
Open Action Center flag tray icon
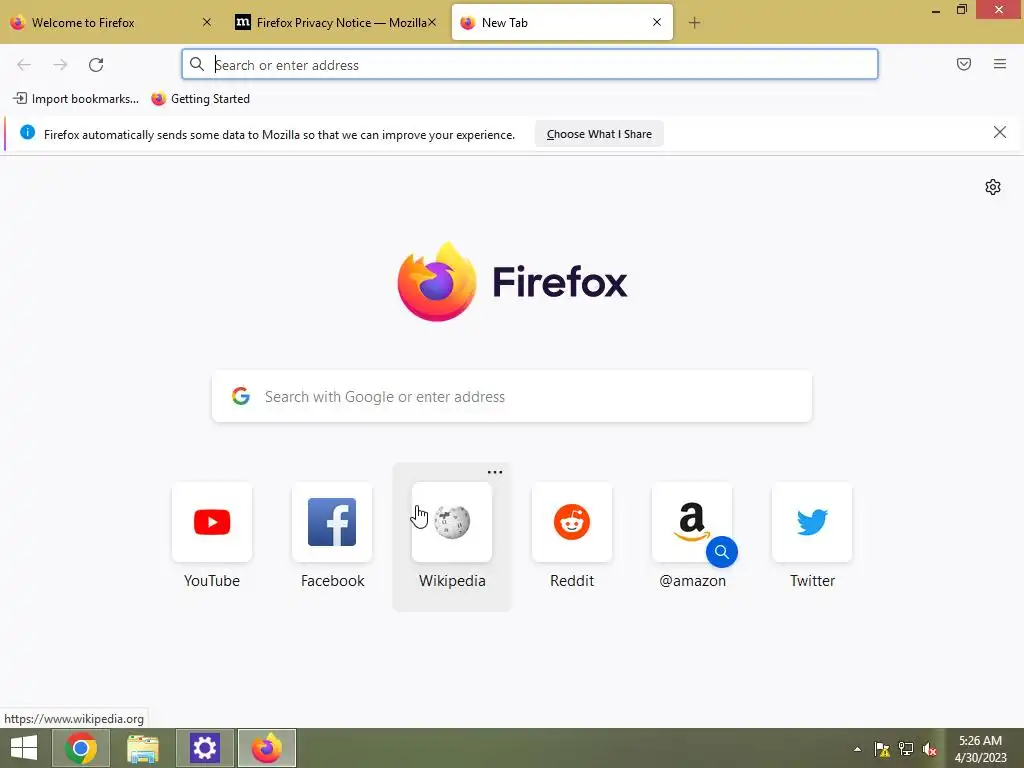pos(882,749)
